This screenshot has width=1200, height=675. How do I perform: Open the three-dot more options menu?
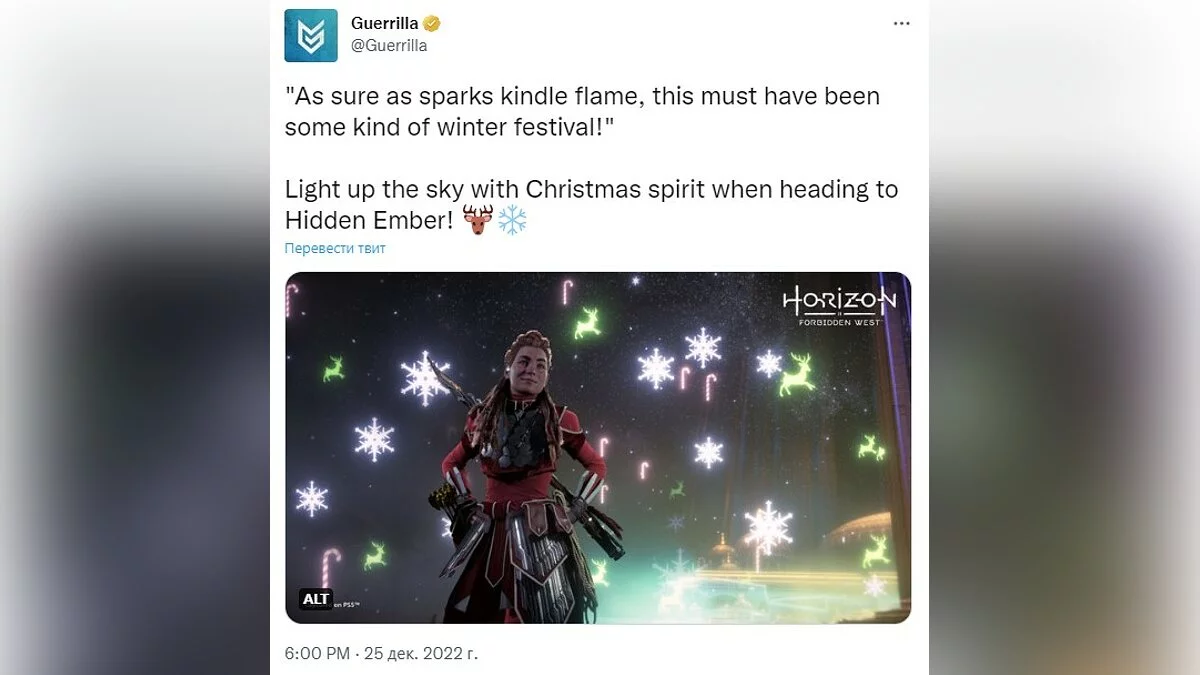tap(901, 23)
